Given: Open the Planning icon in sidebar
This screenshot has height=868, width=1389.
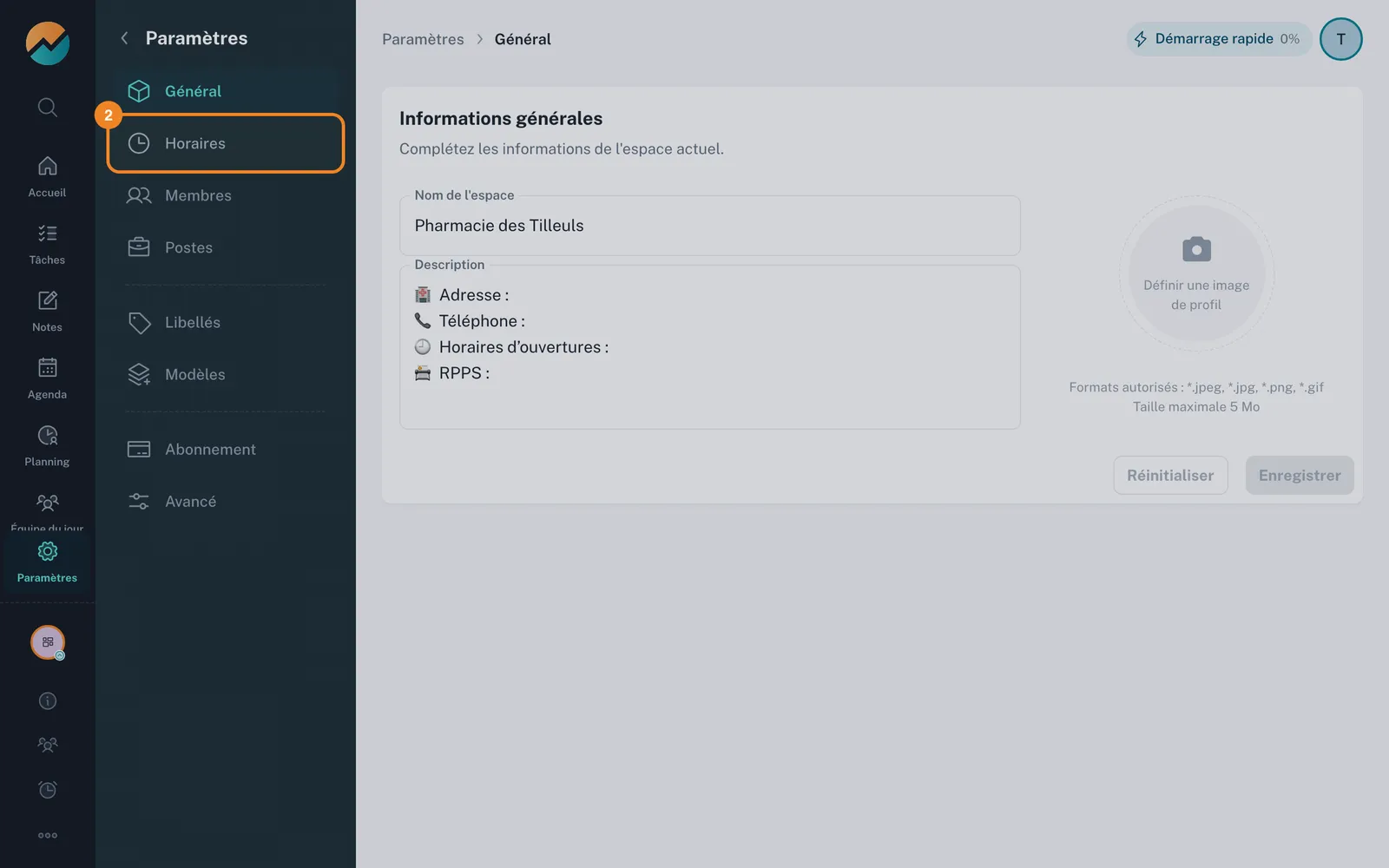Looking at the screenshot, I should 48,435.
